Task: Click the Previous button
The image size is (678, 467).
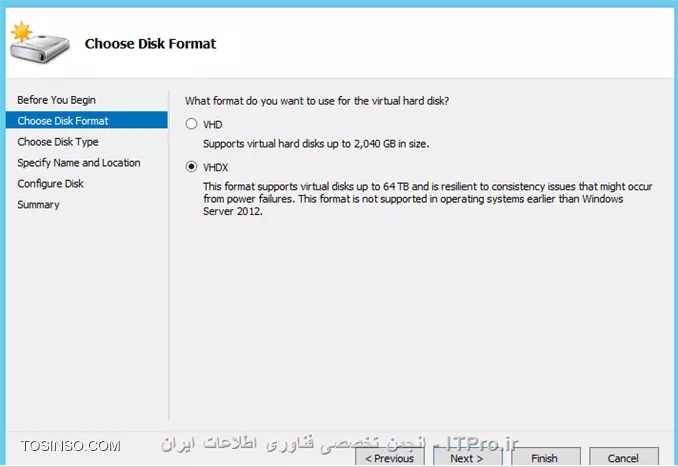Action: click(390, 457)
